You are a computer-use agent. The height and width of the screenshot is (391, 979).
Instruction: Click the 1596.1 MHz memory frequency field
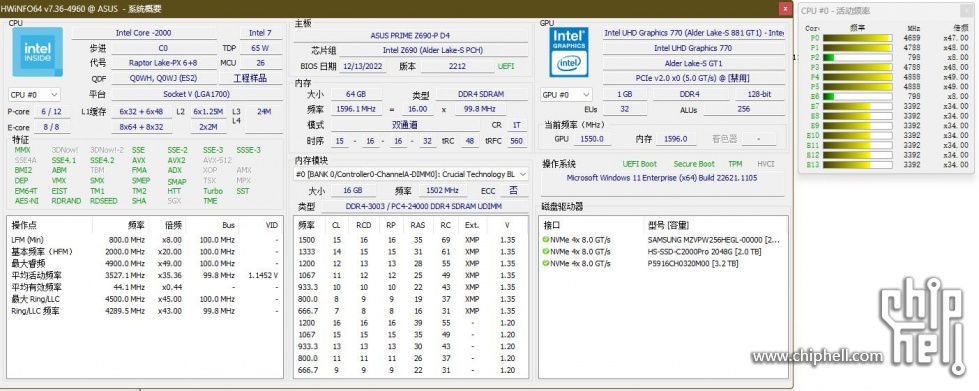pos(357,109)
